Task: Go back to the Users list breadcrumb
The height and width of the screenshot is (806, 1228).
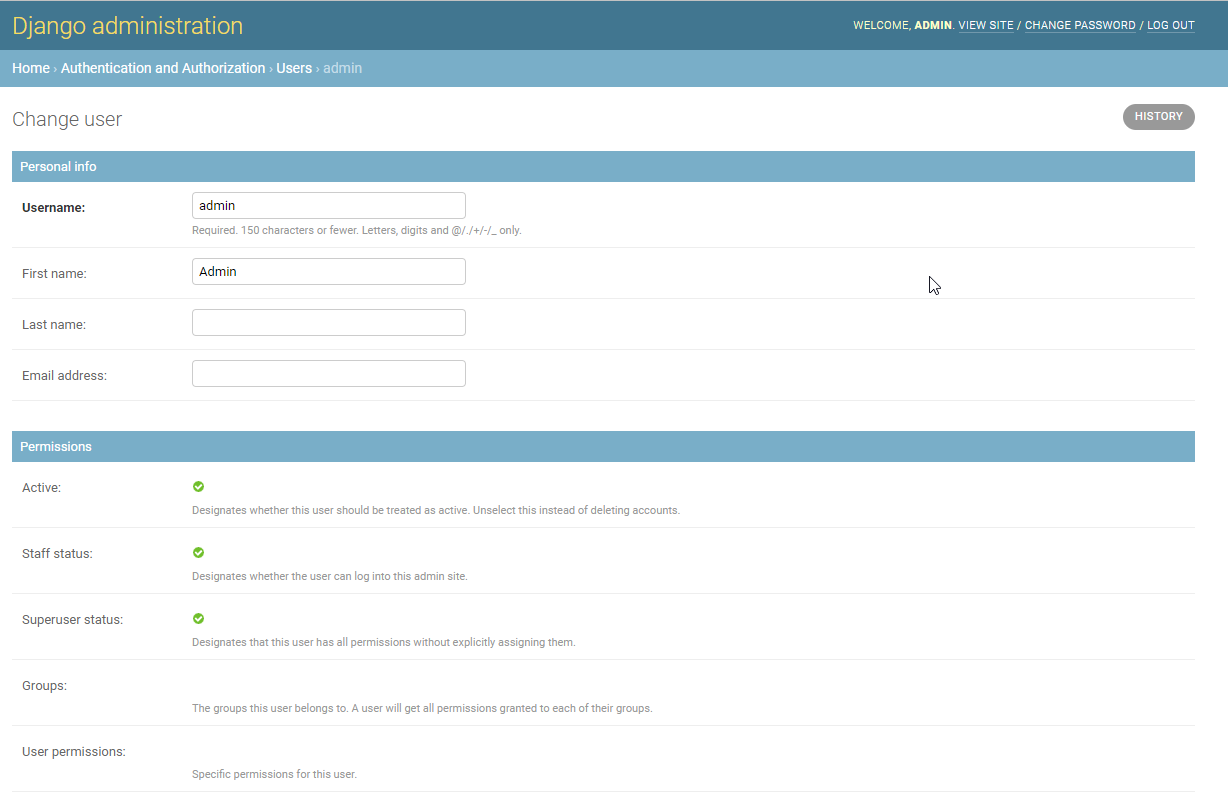Action: [294, 68]
